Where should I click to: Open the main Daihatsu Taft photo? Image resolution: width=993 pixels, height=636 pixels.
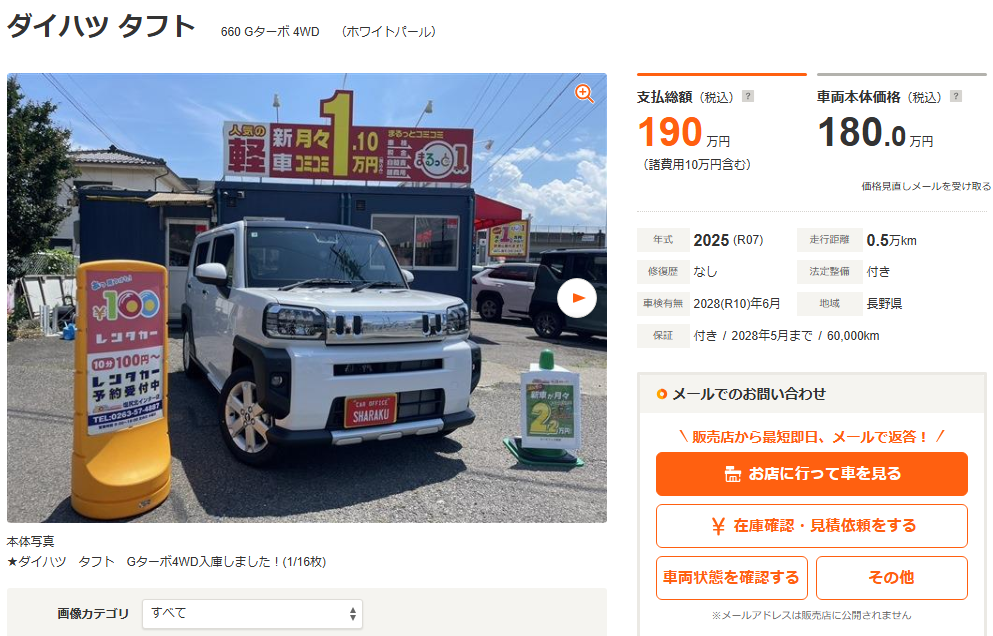pyautogui.click(x=307, y=298)
